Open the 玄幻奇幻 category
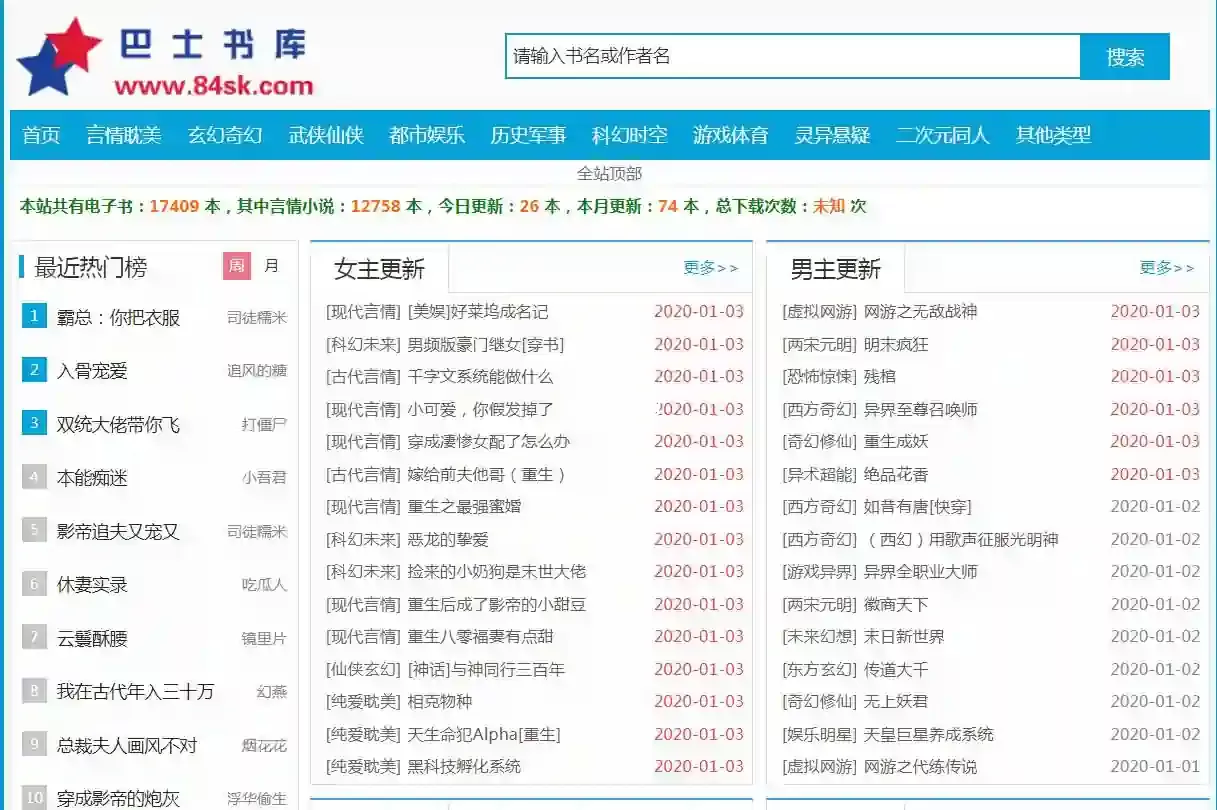The image size is (1217, 810). click(225, 135)
